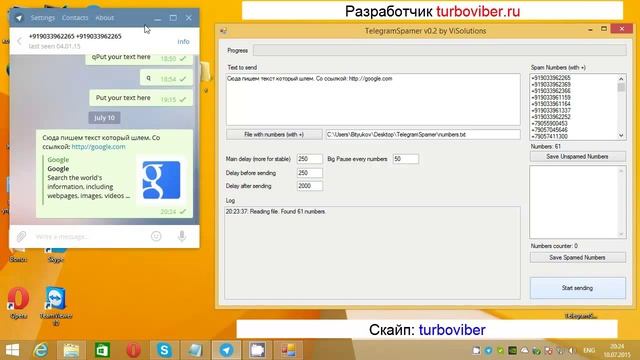Open Opera from the taskbar
The height and width of the screenshot is (360, 640).
(133, 350)
